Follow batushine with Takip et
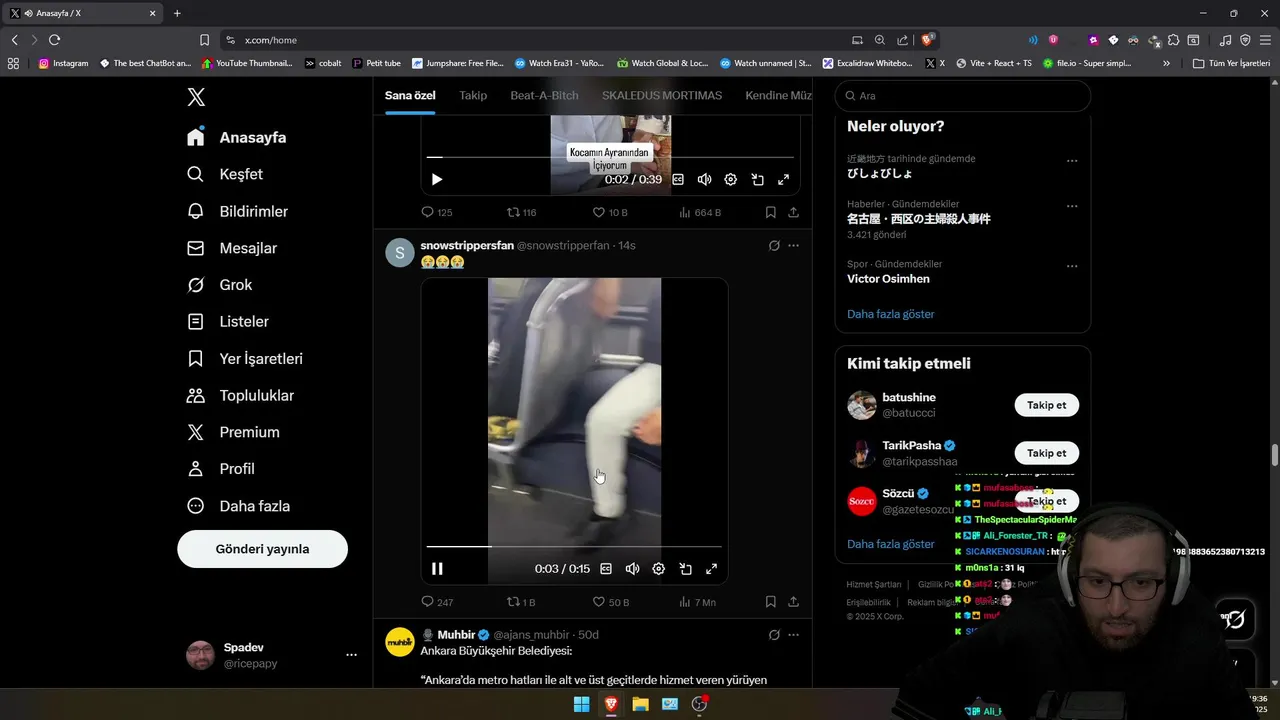Viewport: 1280px width, 720px height. [1047, 405]
